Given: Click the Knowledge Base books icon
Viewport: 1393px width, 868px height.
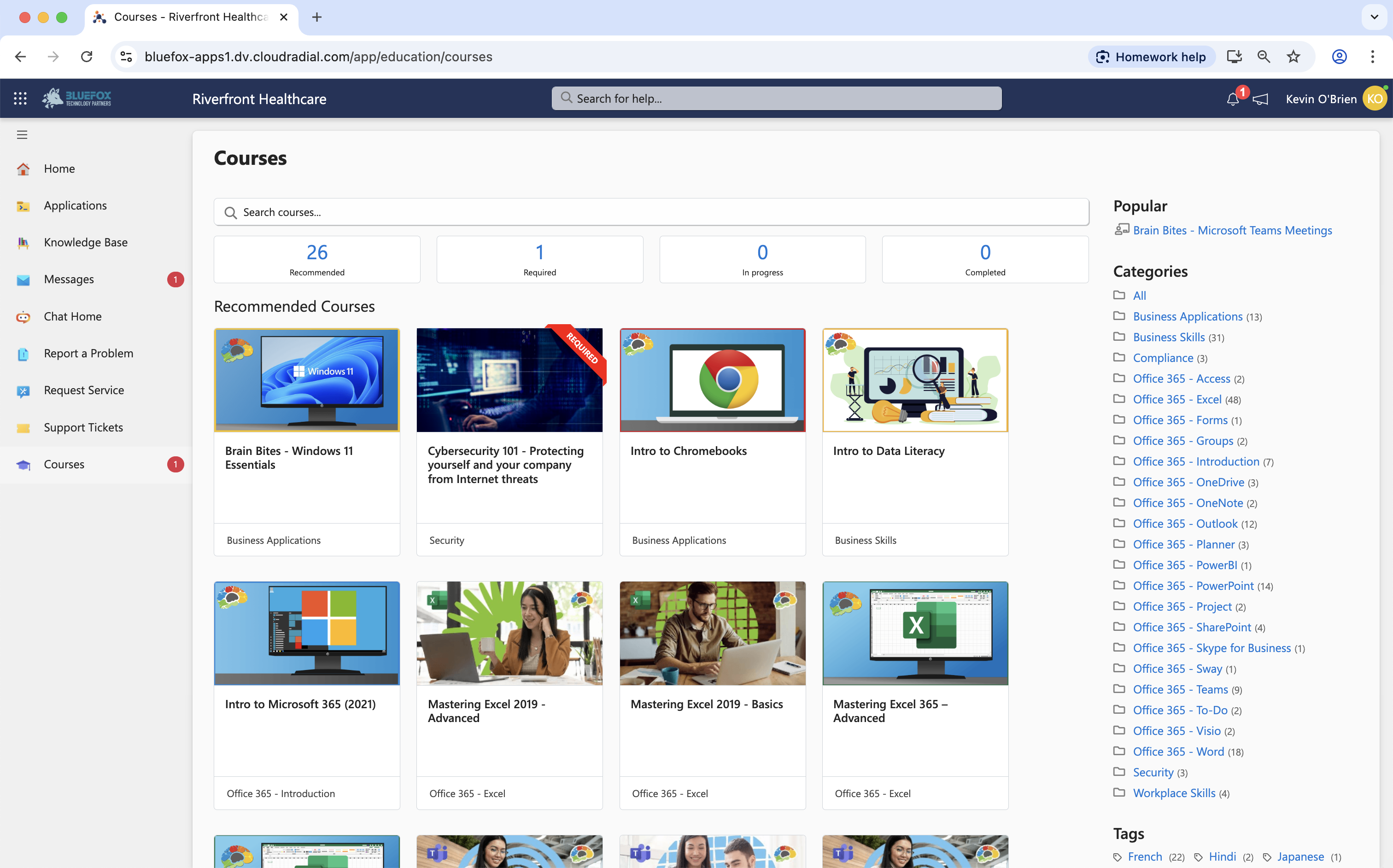Looking at the screenshot, I should [23, 243].
